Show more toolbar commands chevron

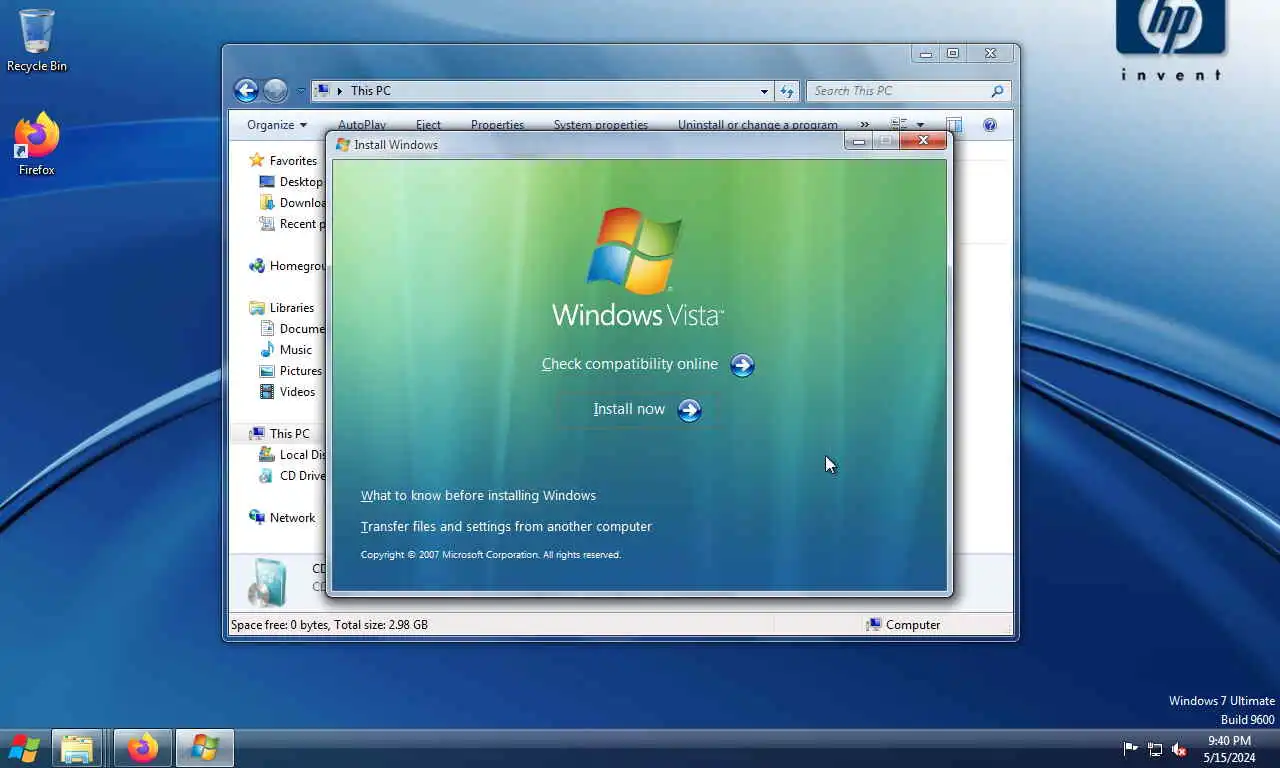865,125
